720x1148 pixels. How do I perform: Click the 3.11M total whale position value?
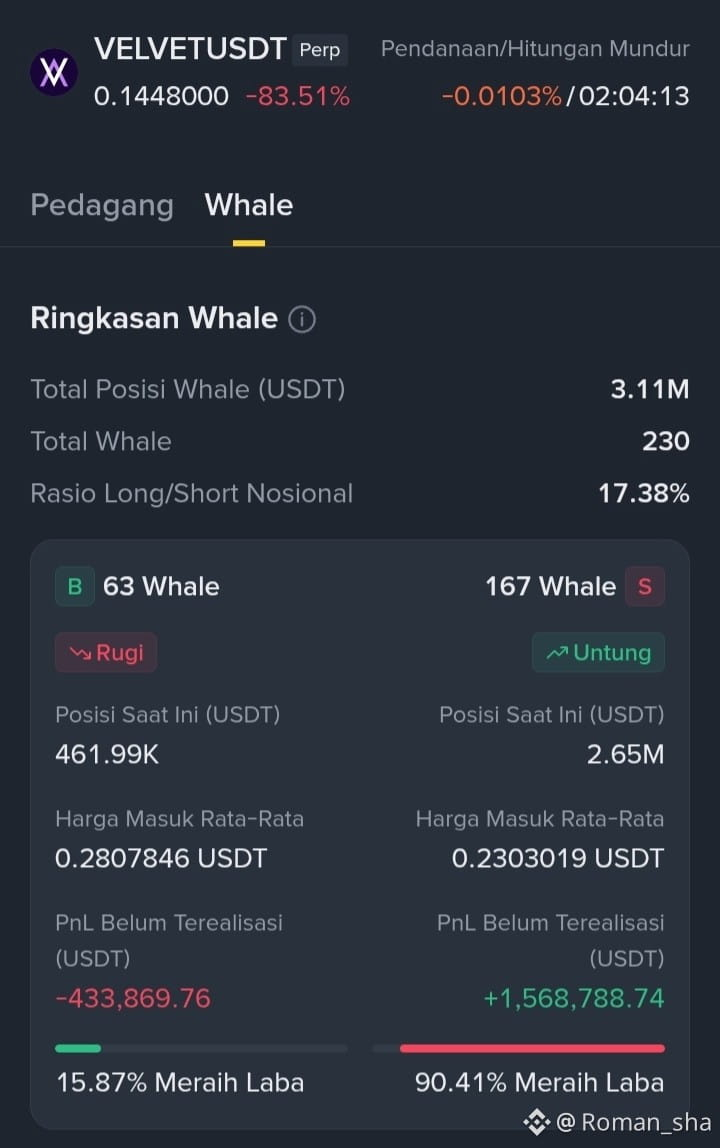(x=650, y=390)
